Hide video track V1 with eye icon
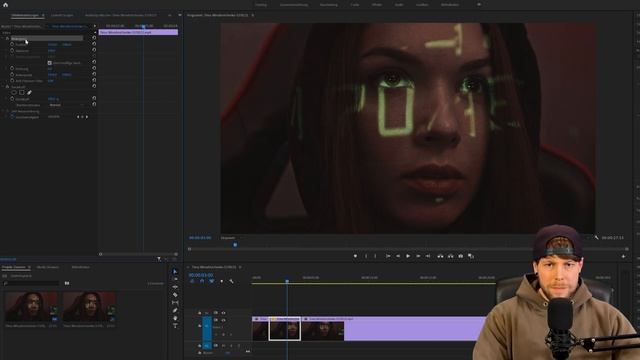 pyautogui.click(x=223, y=320)
